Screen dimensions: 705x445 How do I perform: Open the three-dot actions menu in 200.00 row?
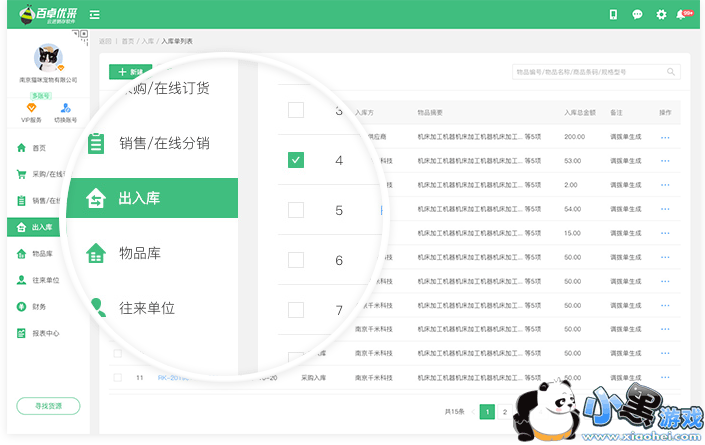665,136
